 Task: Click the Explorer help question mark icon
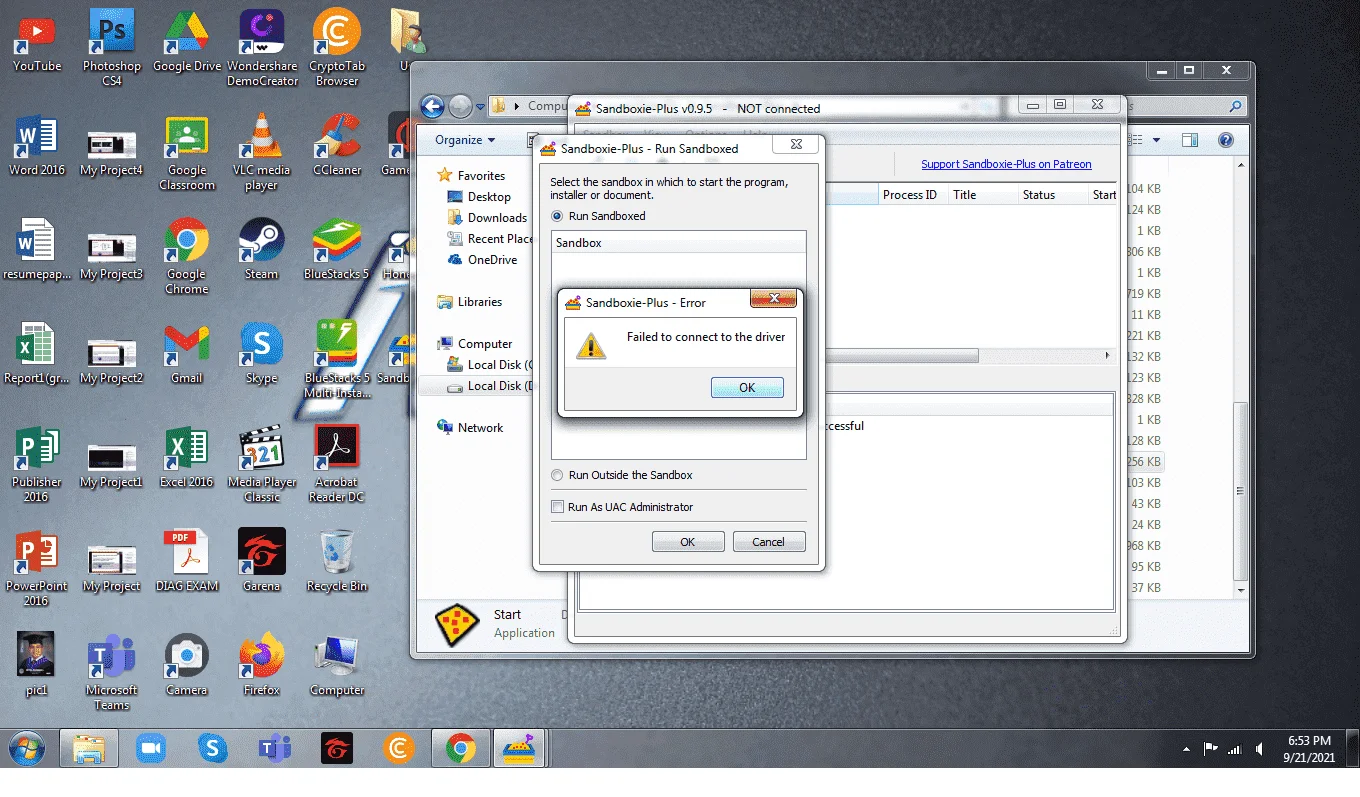click(x=1226, y=141)
